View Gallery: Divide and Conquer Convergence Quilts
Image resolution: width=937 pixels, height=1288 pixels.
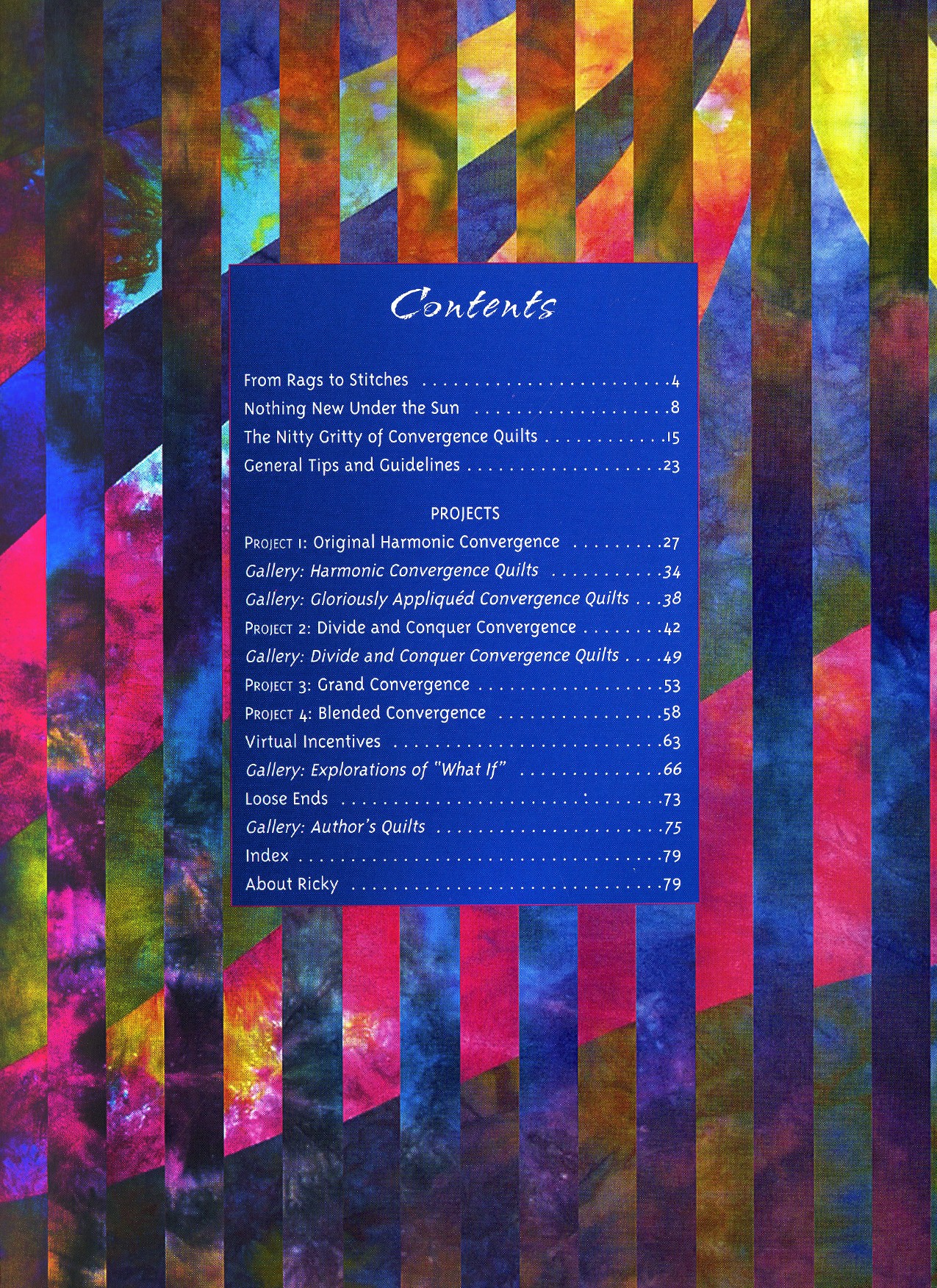pos(431,656)
